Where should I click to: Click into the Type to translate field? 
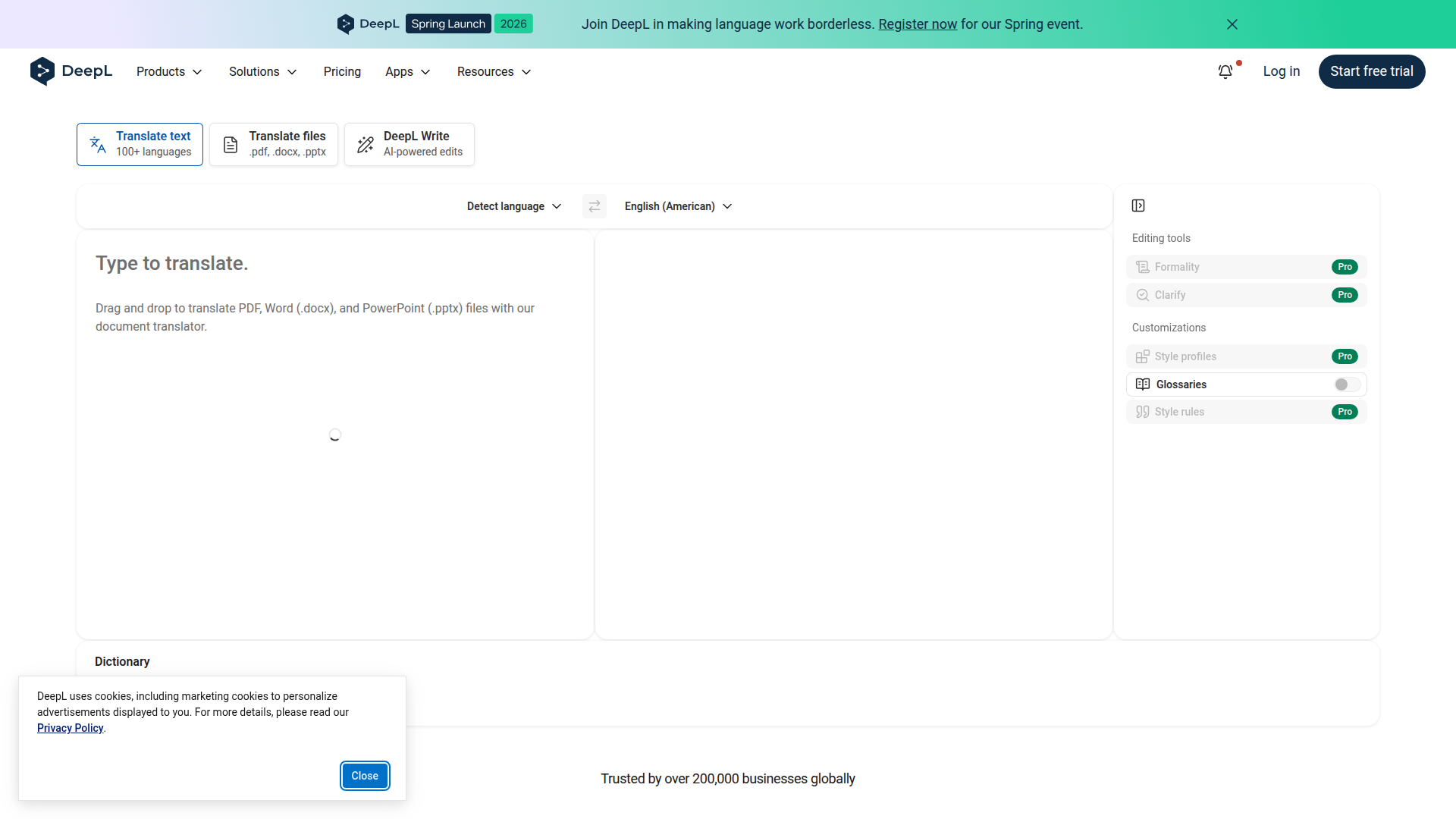(x=334, y=264)
